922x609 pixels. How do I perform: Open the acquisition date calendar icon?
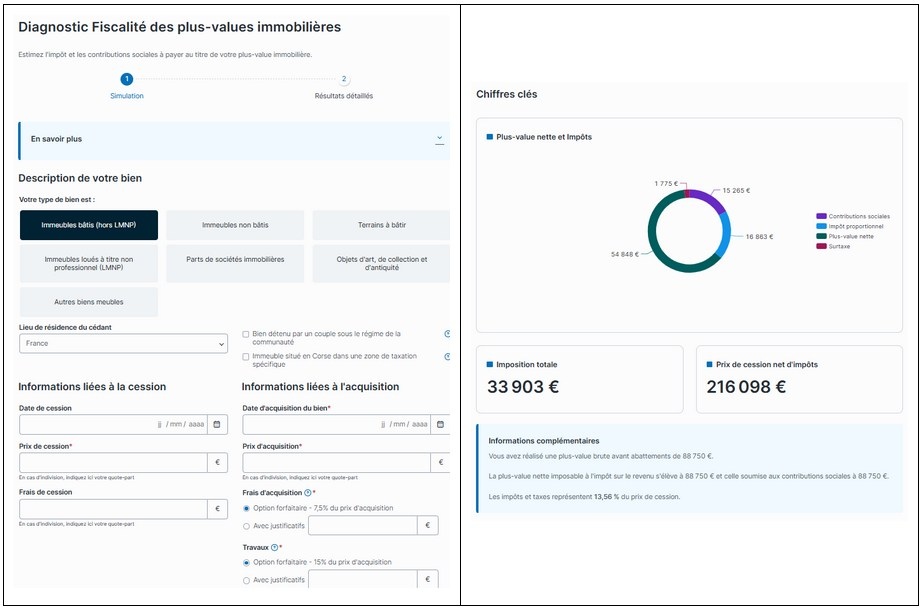(439, 424)
